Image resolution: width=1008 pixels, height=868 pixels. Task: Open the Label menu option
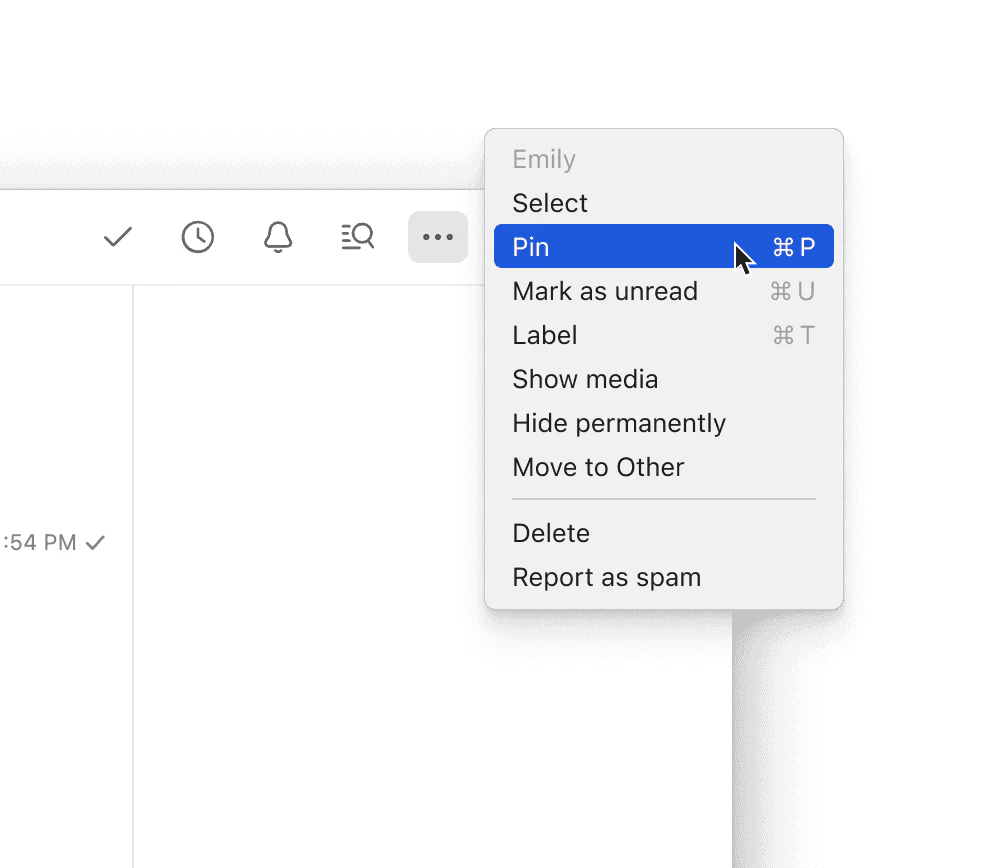(x=545, y=335)
